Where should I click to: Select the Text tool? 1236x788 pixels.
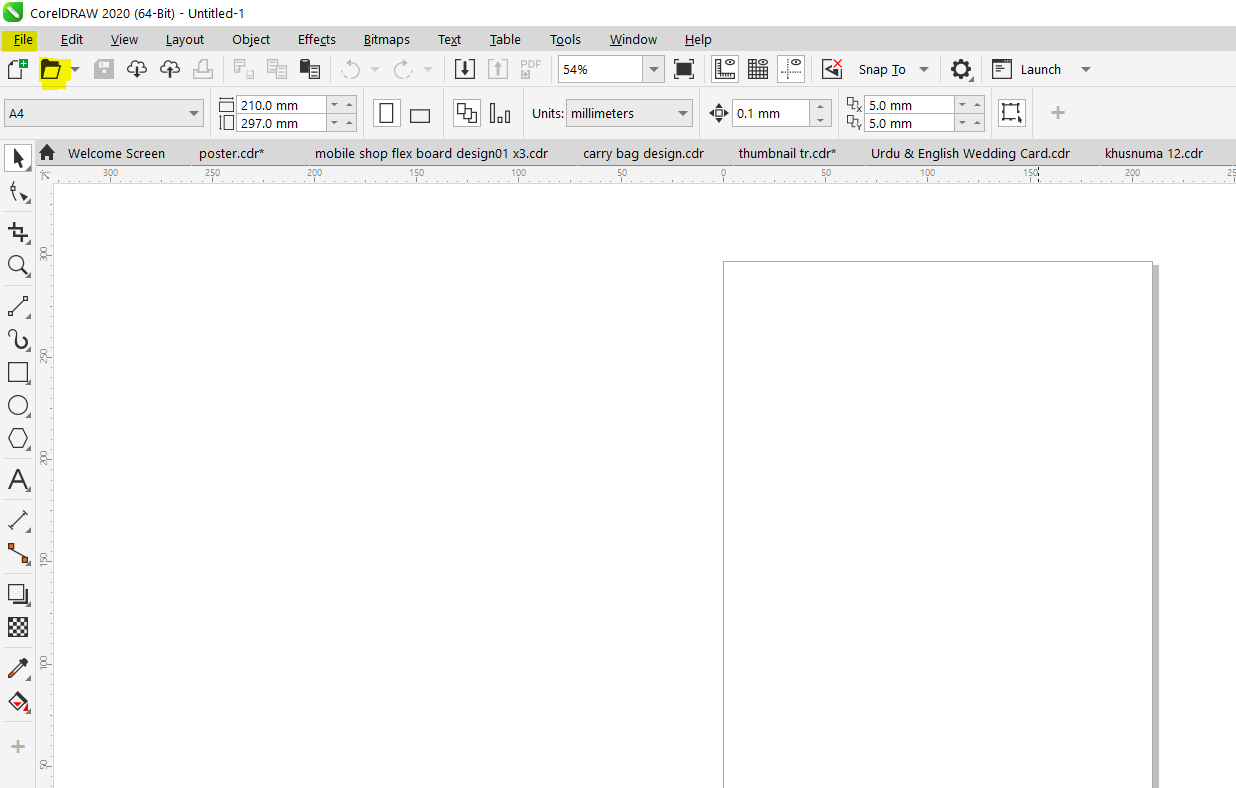(x=17, y=480)
